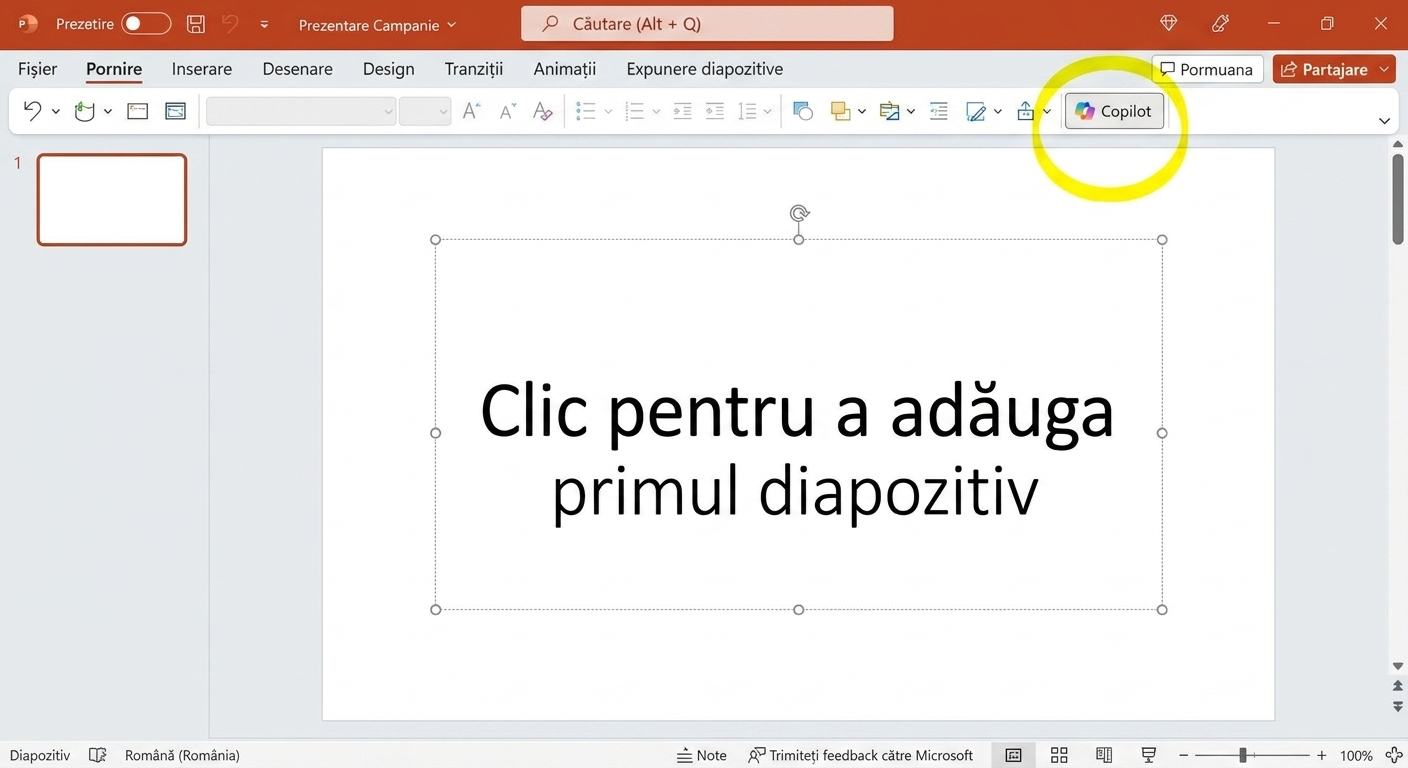Expand the ribbon display options chevron

tap(1385, 121)
